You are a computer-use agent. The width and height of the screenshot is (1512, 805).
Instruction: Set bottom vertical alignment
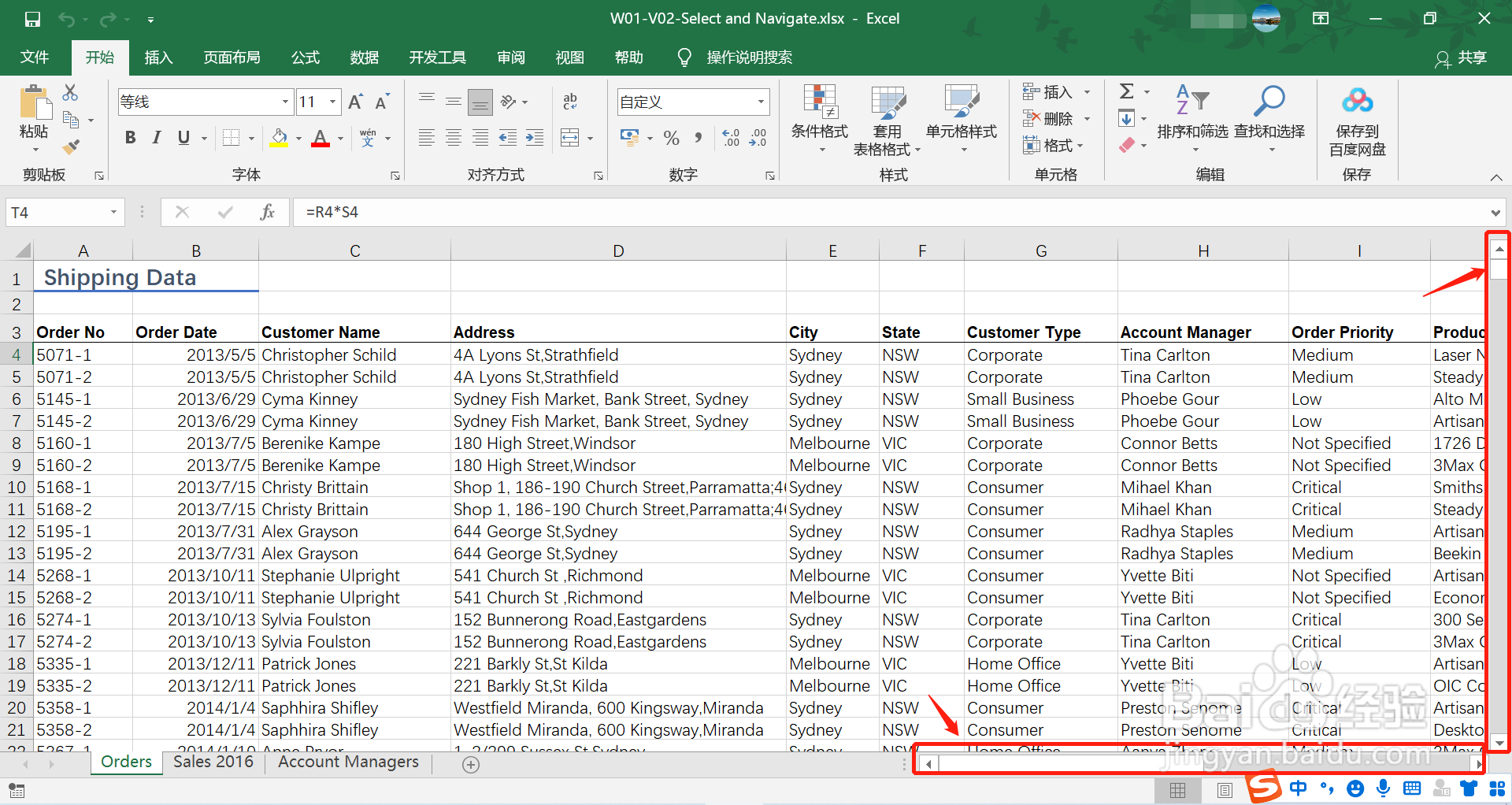tap(480, 102)
